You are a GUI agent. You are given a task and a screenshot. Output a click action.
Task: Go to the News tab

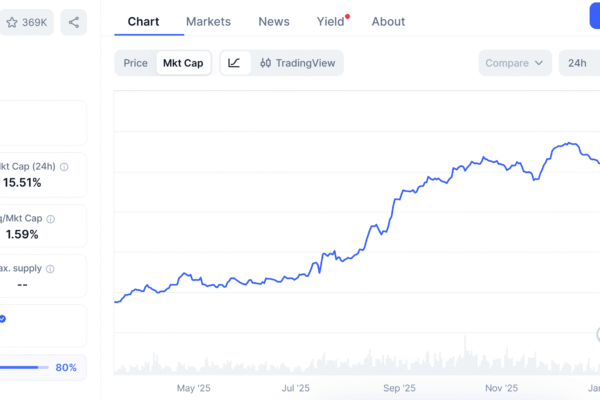pyautogui.click(x=274, y=21)
